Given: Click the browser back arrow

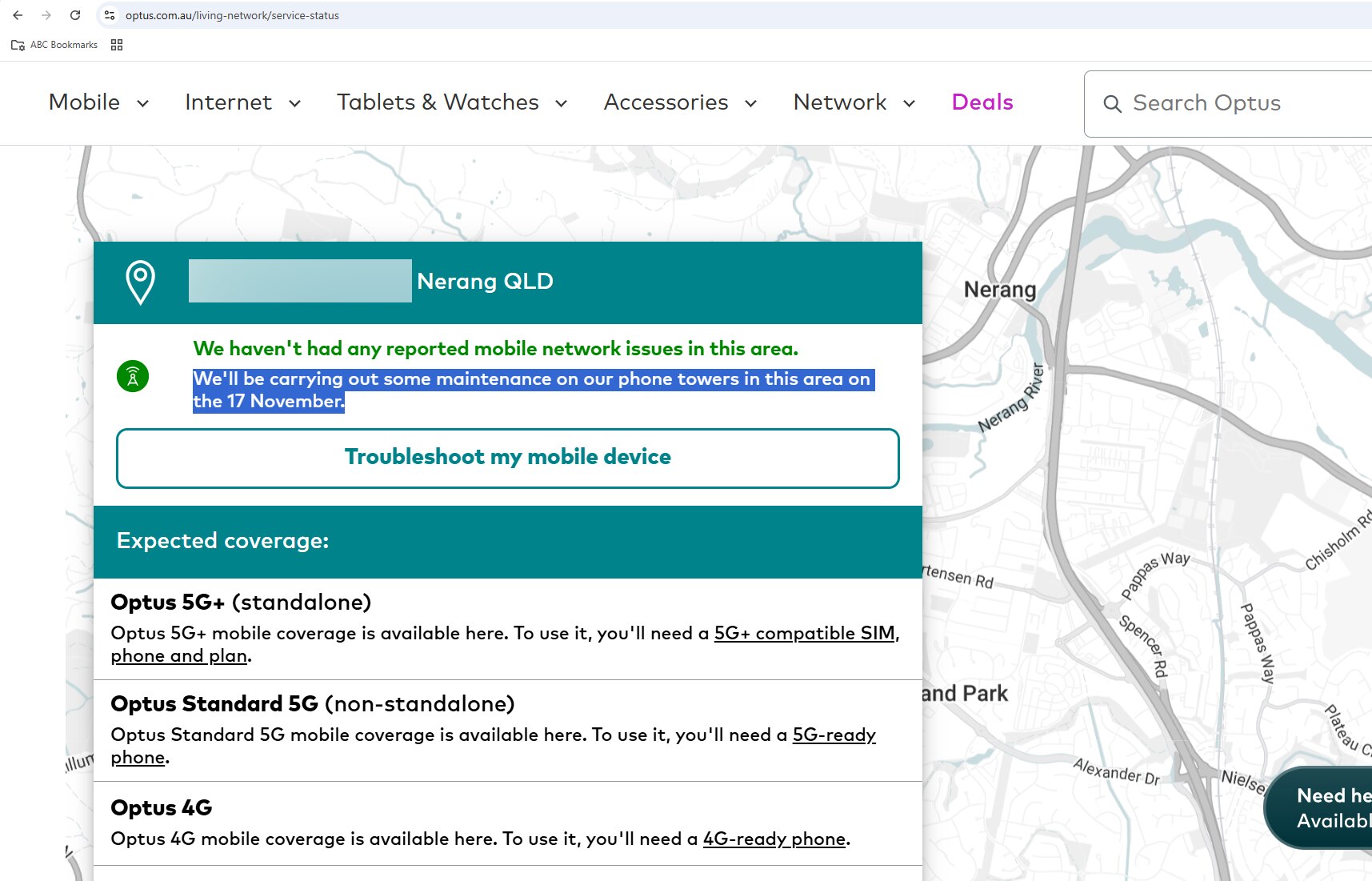Looking at the screenshot, I should click(18, 15).
